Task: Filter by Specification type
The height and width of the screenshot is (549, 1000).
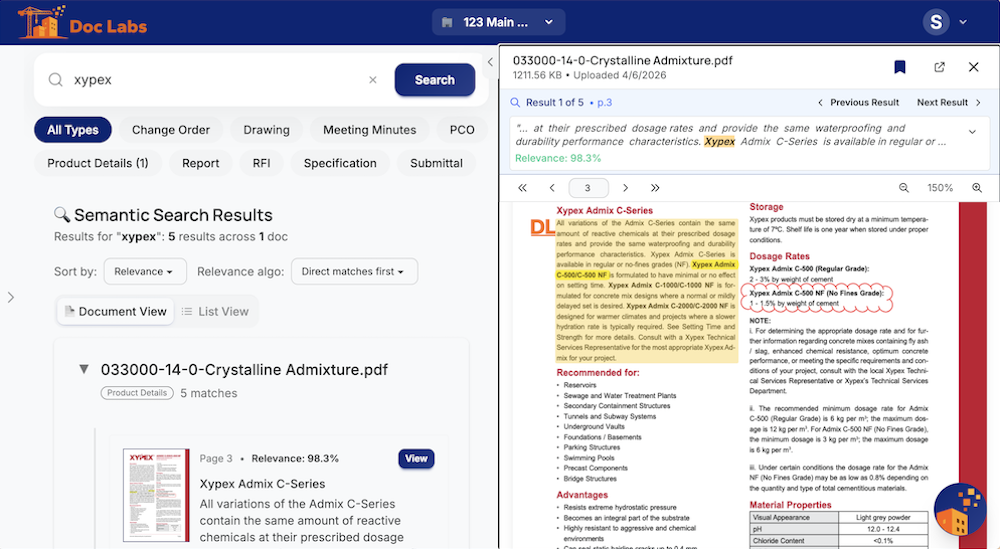Action: tap(340, 163)
